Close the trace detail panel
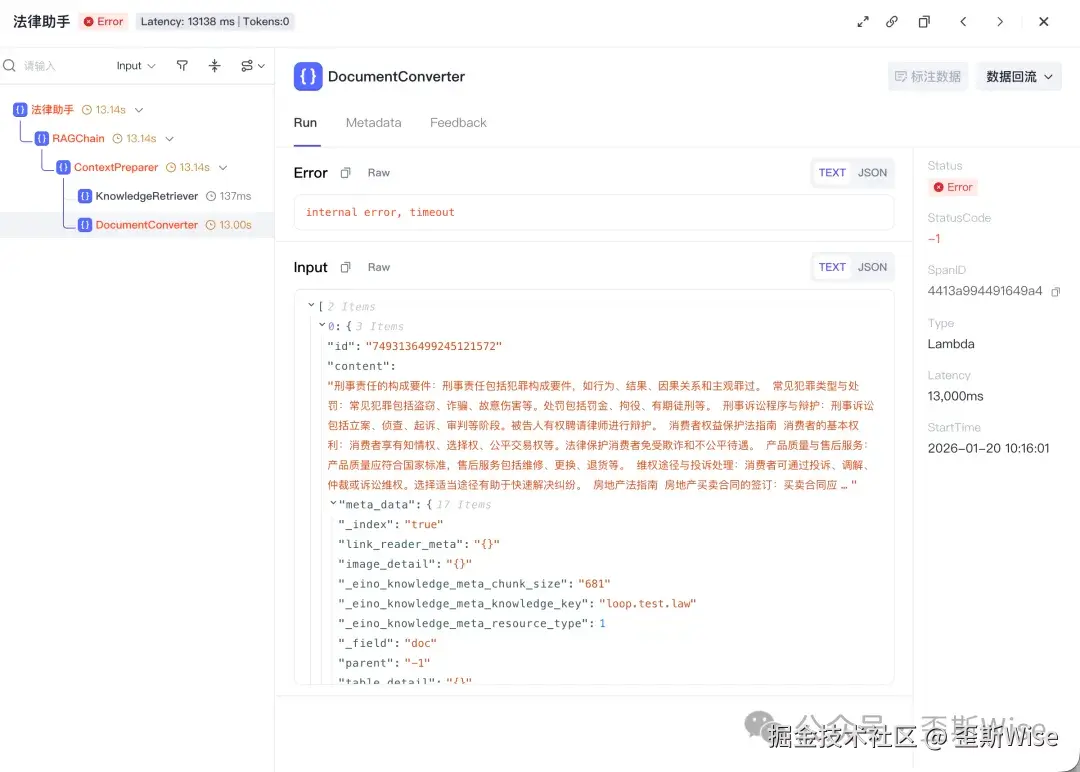Image resolution: width=1080 pixels, height=772 pixels. click(x=1043, y=22)
